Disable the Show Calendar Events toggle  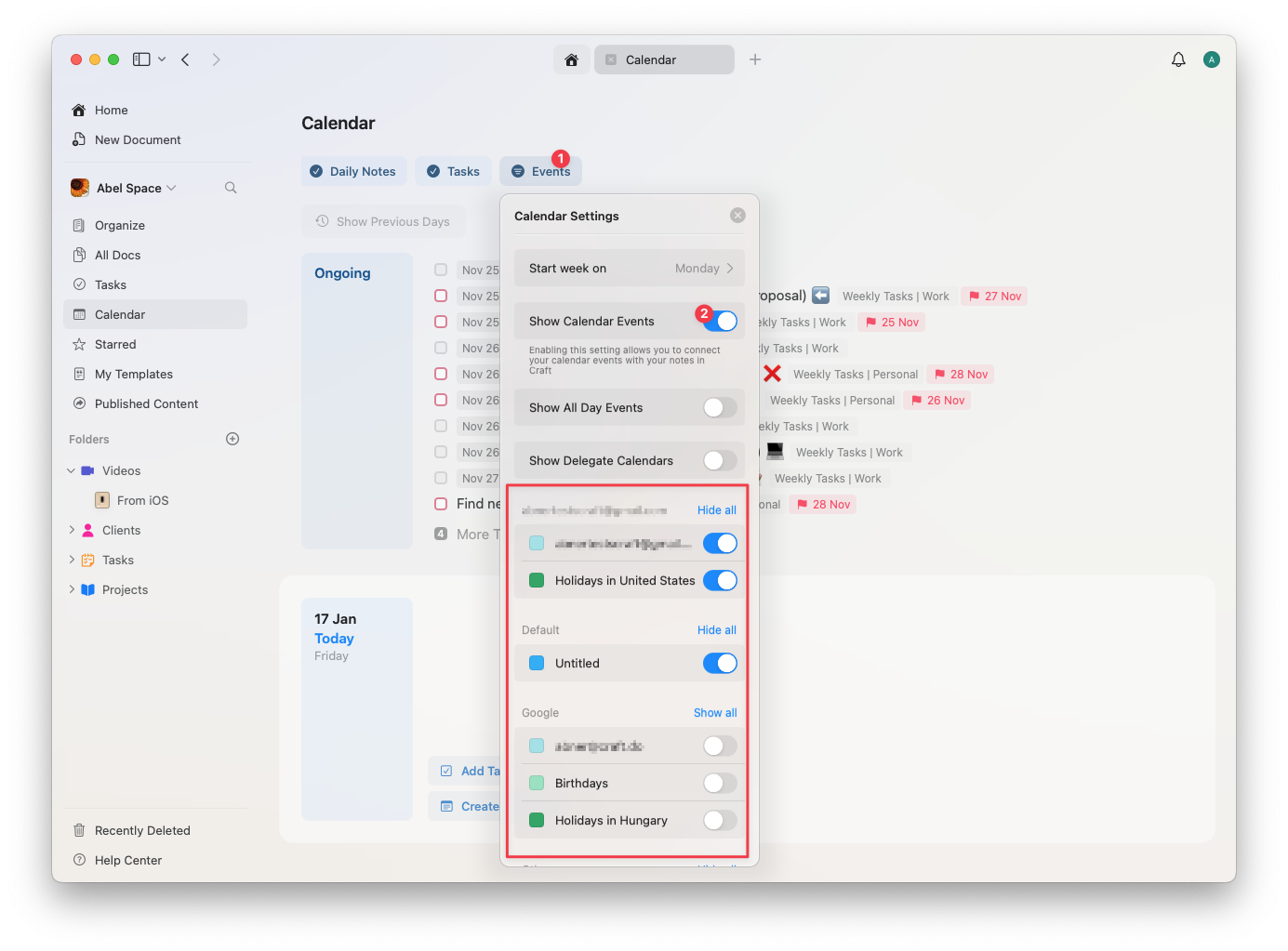point(720,320)
